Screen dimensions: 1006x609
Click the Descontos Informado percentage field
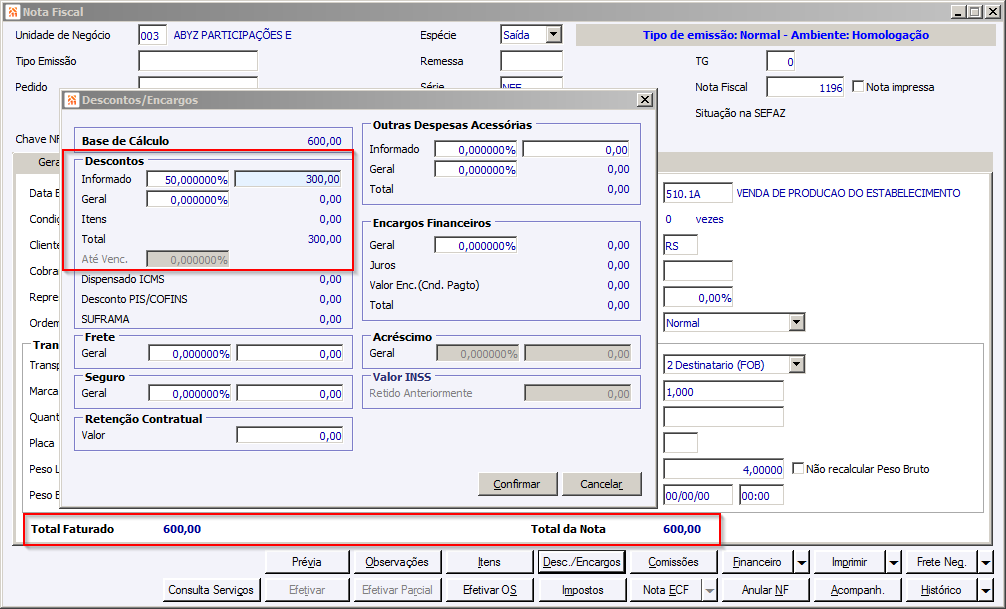pos(188,179)
